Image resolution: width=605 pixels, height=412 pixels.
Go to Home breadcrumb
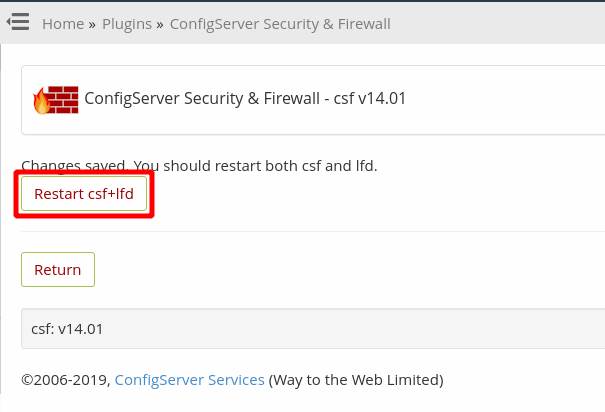(61, 23)
